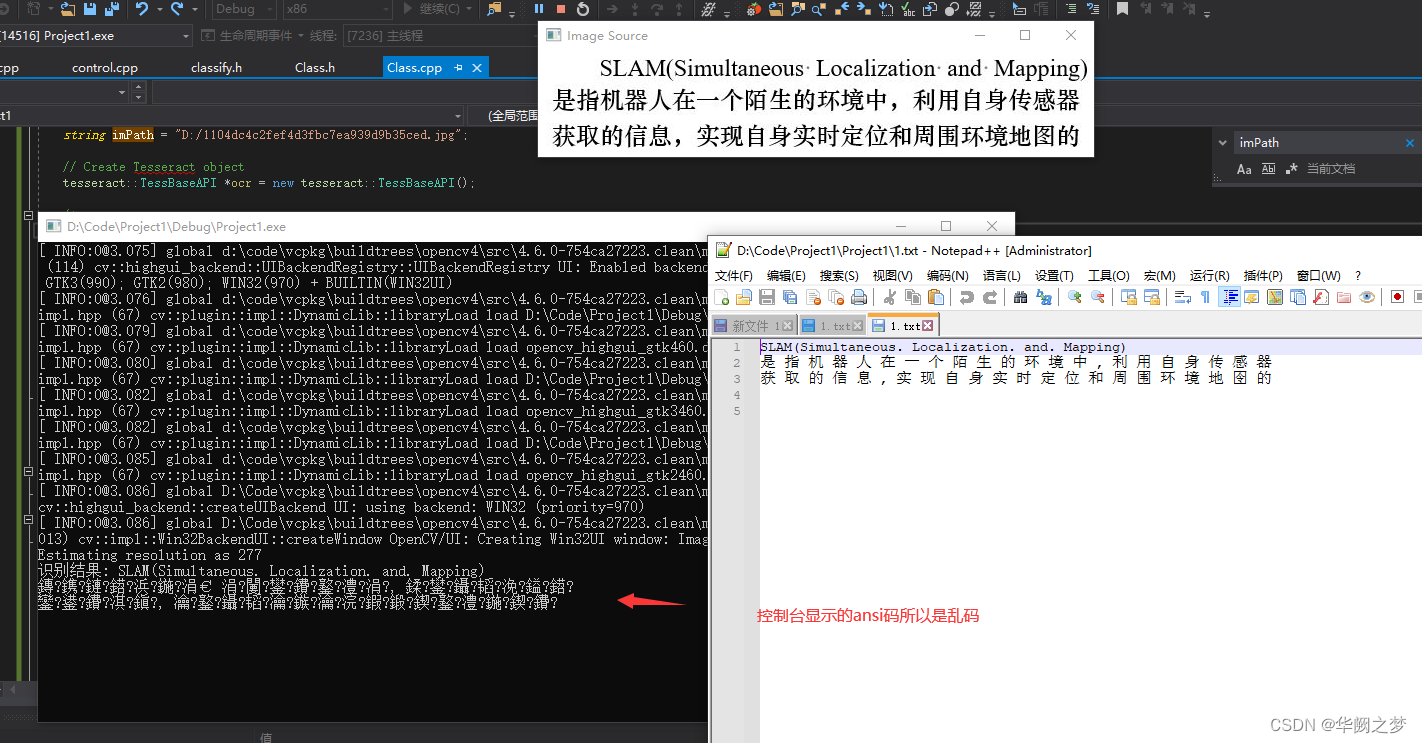1422x743 pixels.
Task: Open the 搜索(S) menu in Notepad++
Action: point(839,276)
